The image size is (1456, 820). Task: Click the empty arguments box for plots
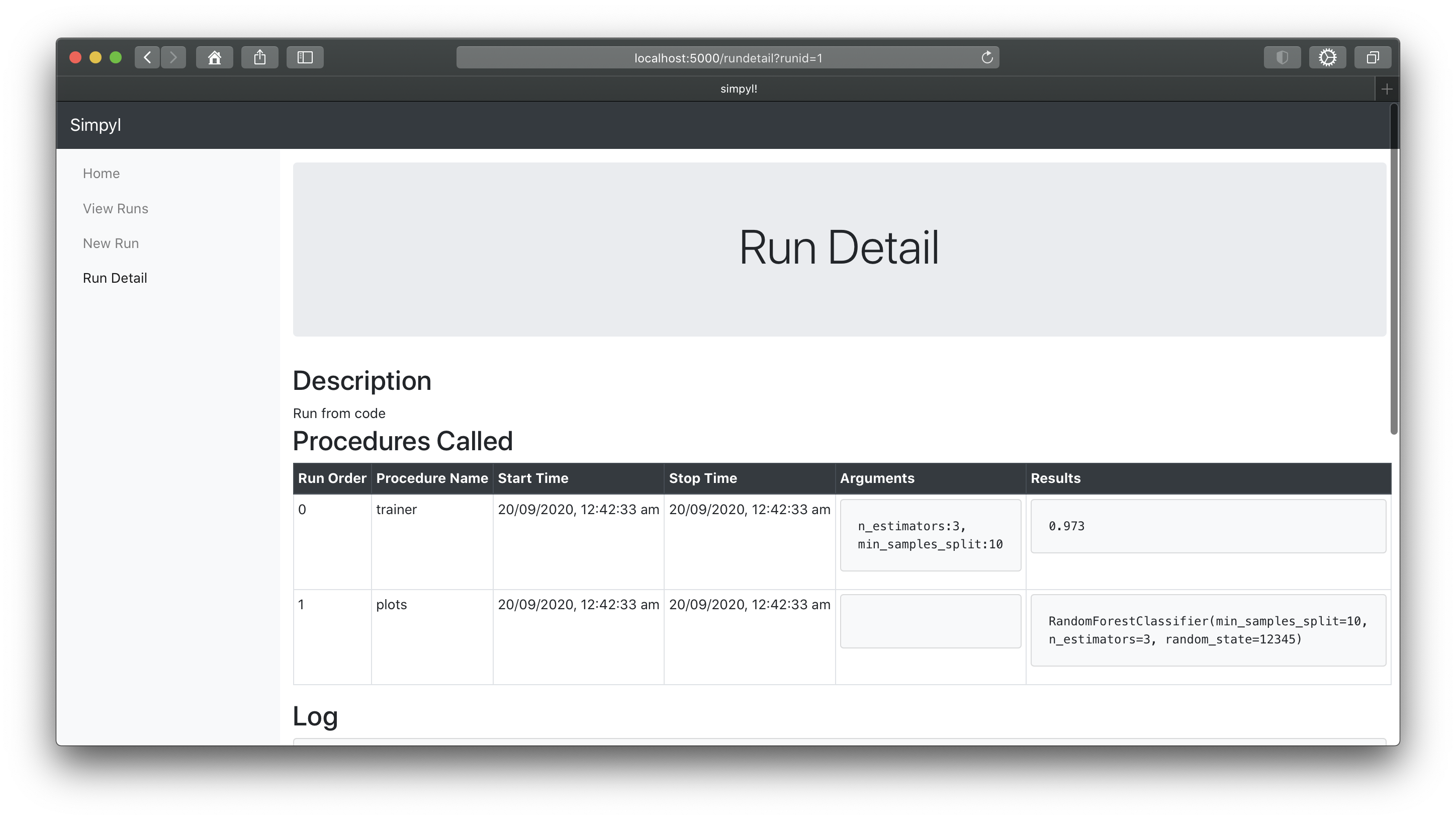pyautogui.click(x=930, y=621)
